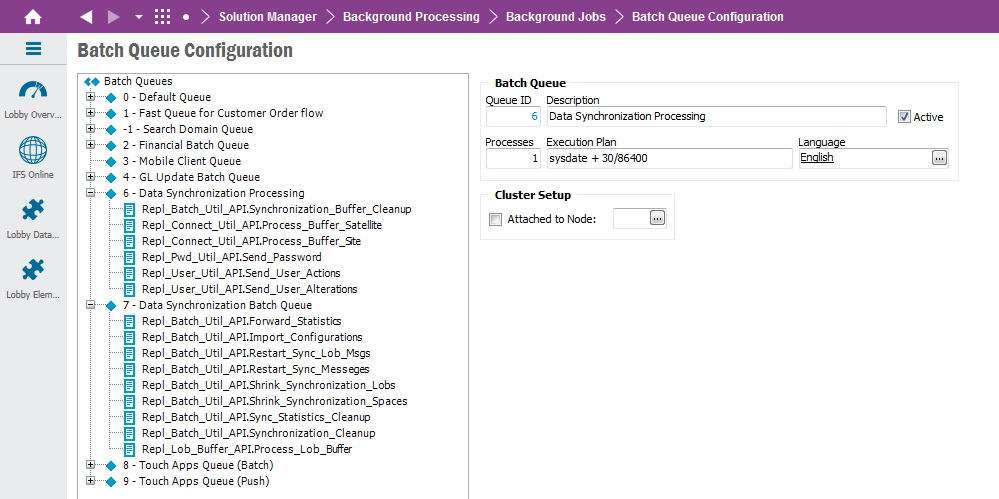The height and width of the screenshot is (499, 999).
Task: Click the Home icon in top bar
Action: (33, 17)
